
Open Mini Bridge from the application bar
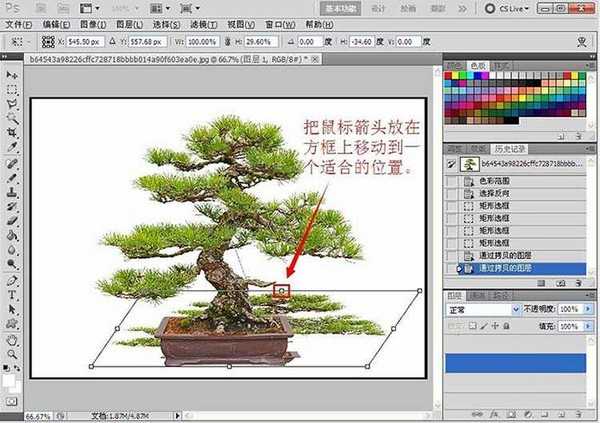(x=62, y=8)
